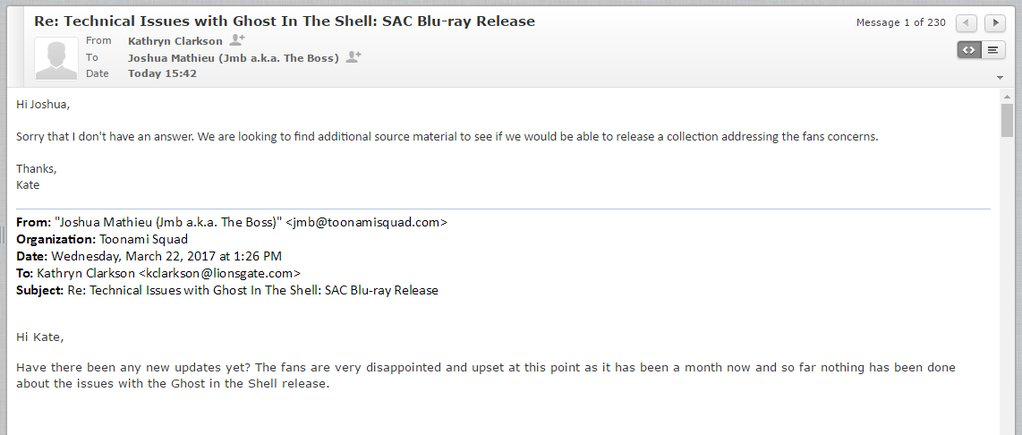Click recipient Joshua Mathieu (Jmb a.k.a. The Boss)

tap(233, 58)
